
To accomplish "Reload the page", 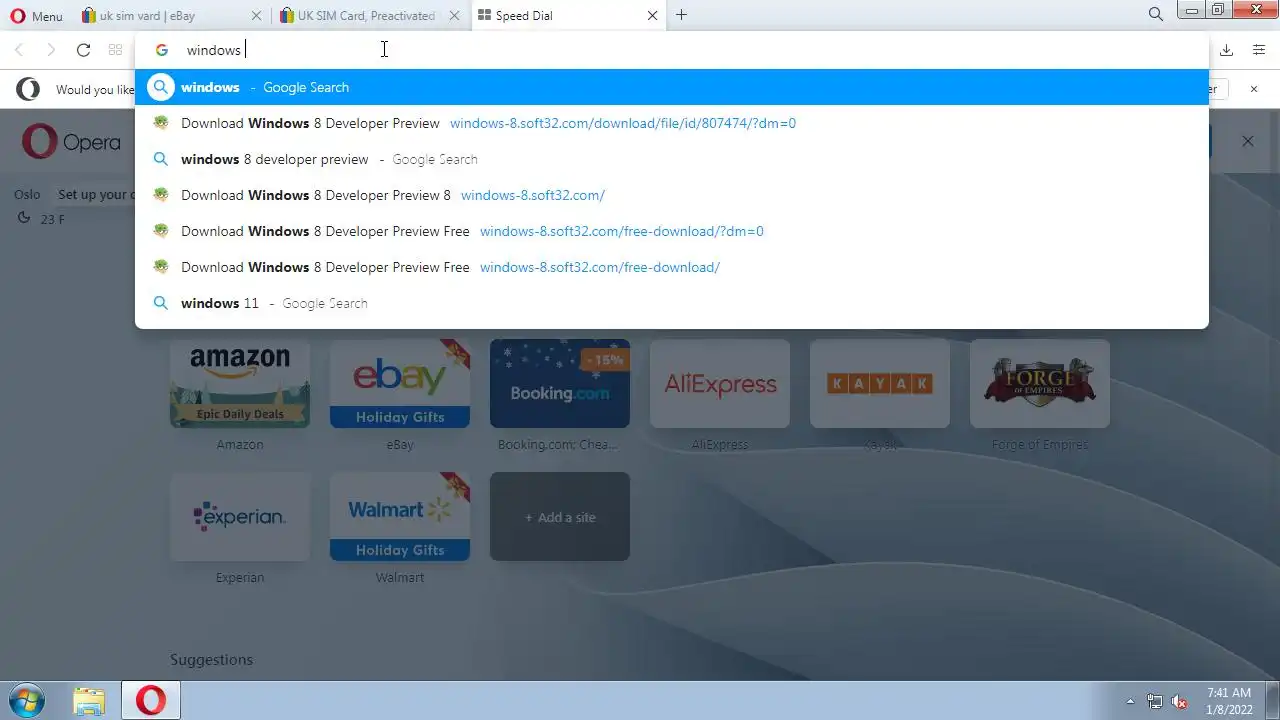I will 83,50.
